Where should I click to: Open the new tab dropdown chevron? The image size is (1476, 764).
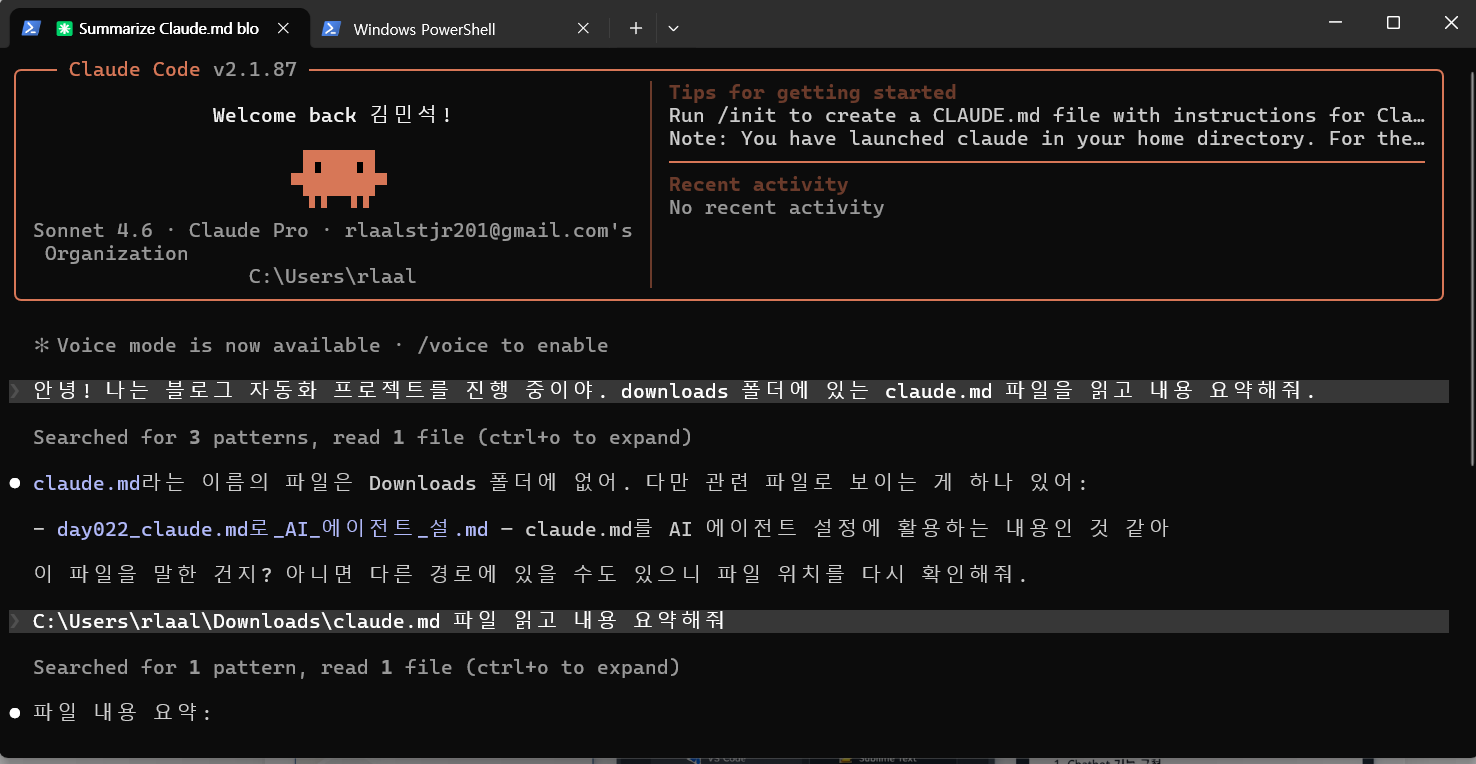(673, 29)
